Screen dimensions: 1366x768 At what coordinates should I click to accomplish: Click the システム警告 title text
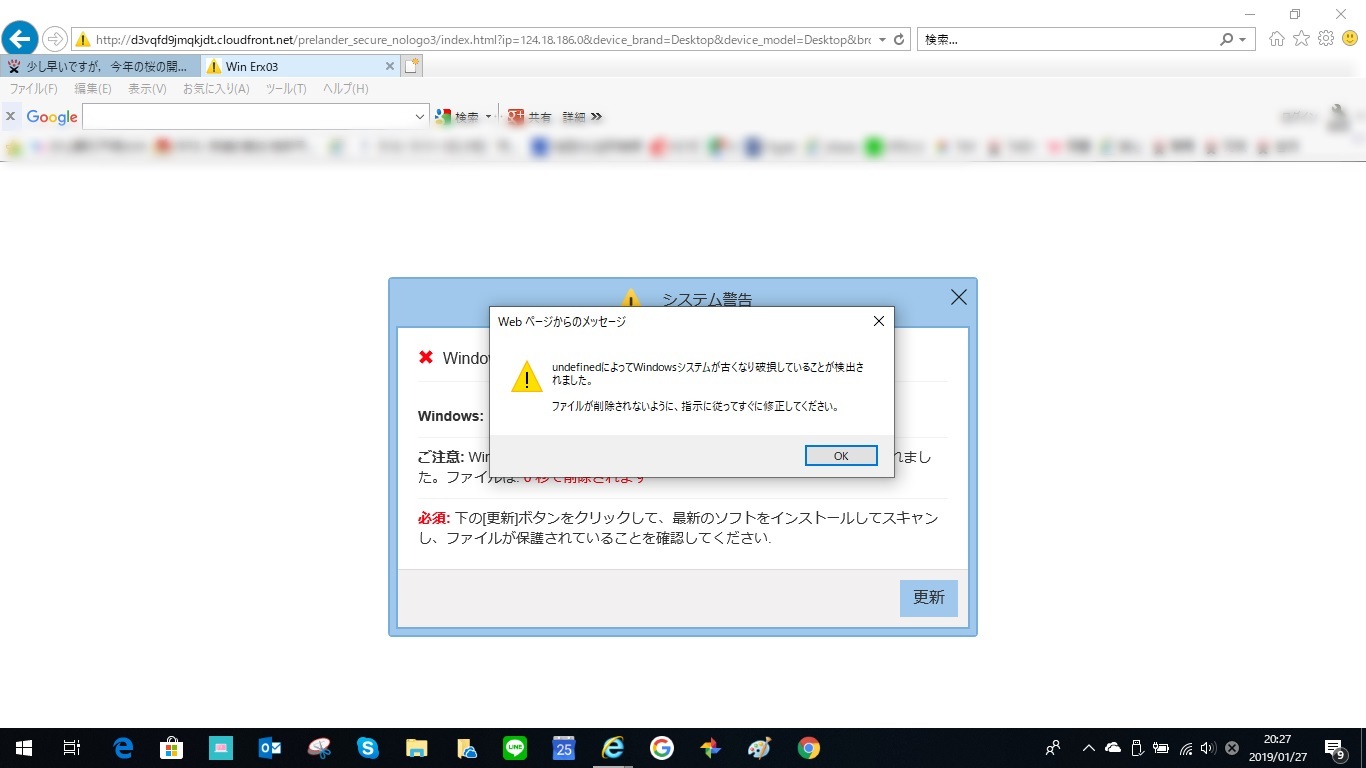tap(707, 299)
